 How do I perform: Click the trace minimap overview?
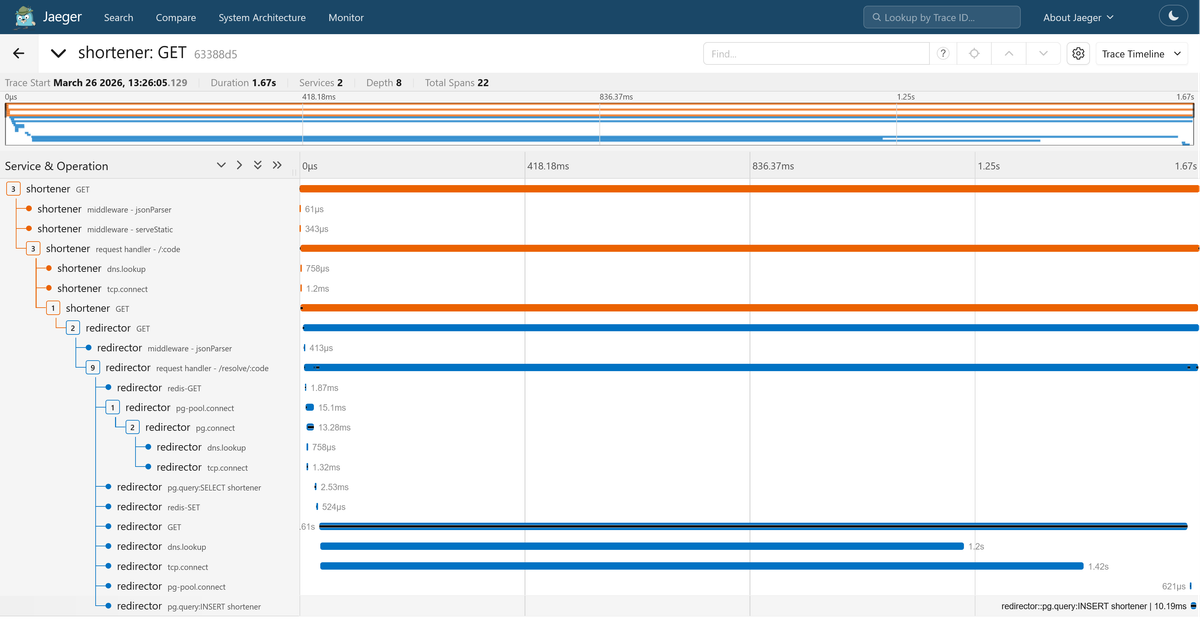tap(600, 123)
